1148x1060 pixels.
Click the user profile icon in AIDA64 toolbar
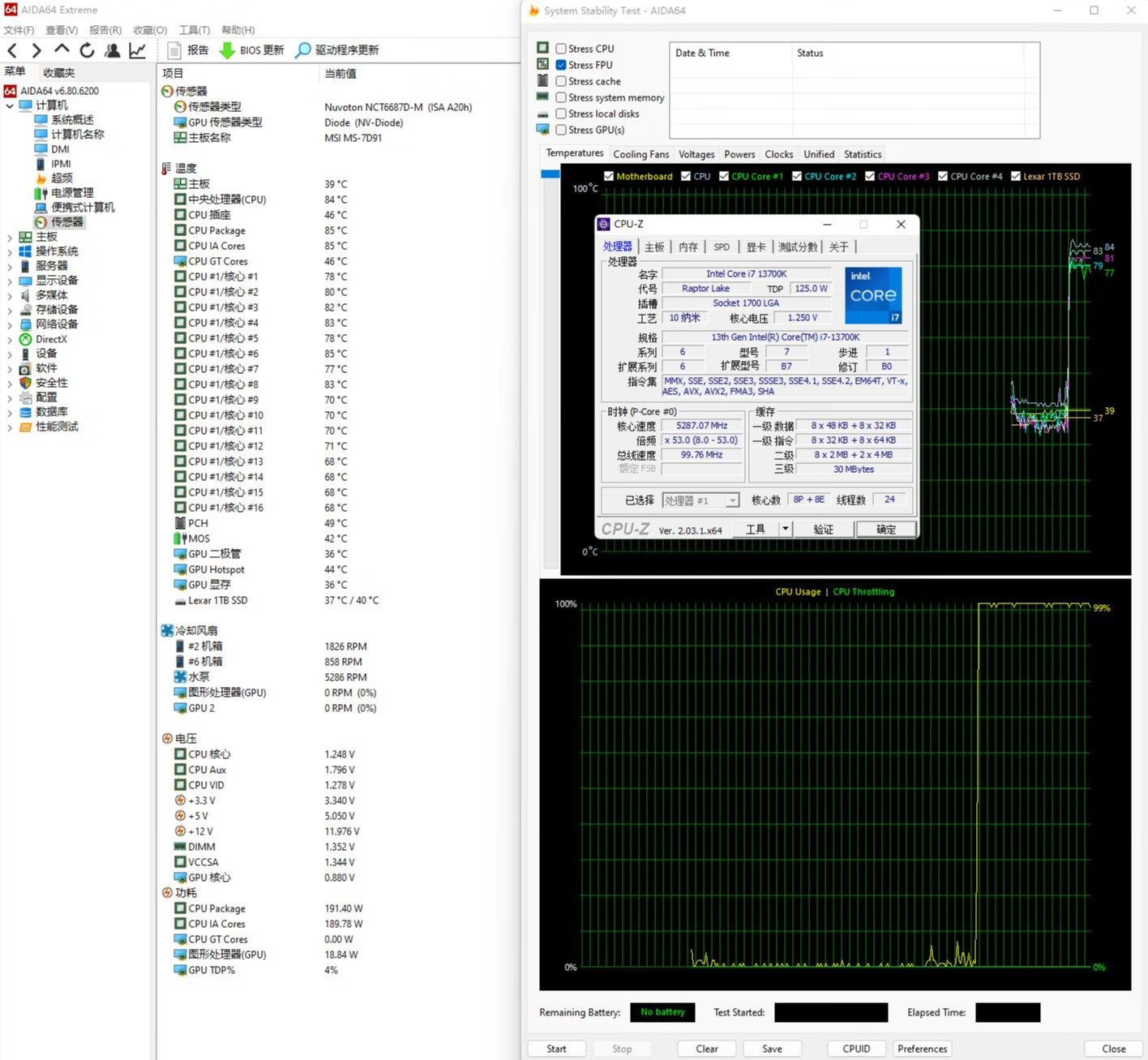pyautogui.click(x=113, y=50)
